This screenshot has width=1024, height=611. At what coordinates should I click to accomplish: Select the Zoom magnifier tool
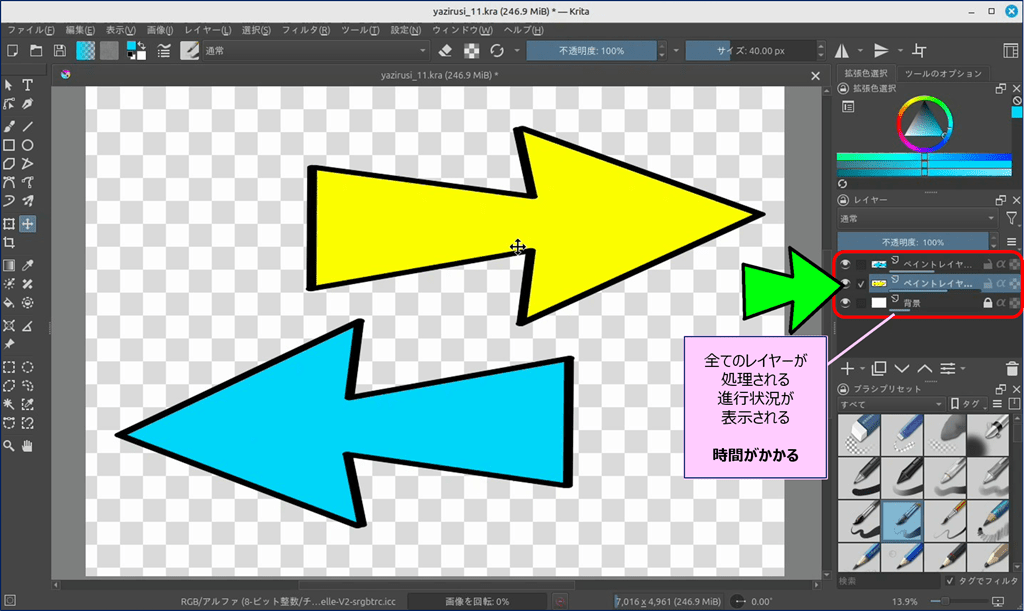point(9,445)
